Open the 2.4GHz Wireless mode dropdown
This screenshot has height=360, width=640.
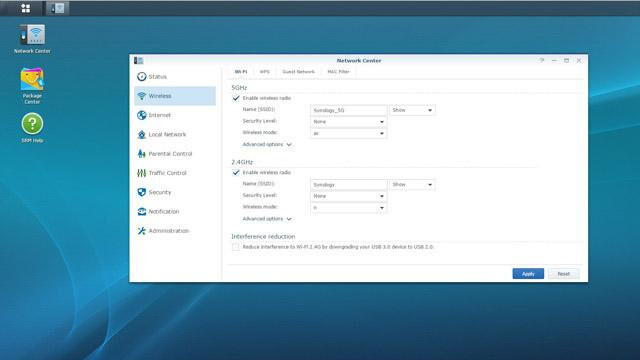[349, 208]
